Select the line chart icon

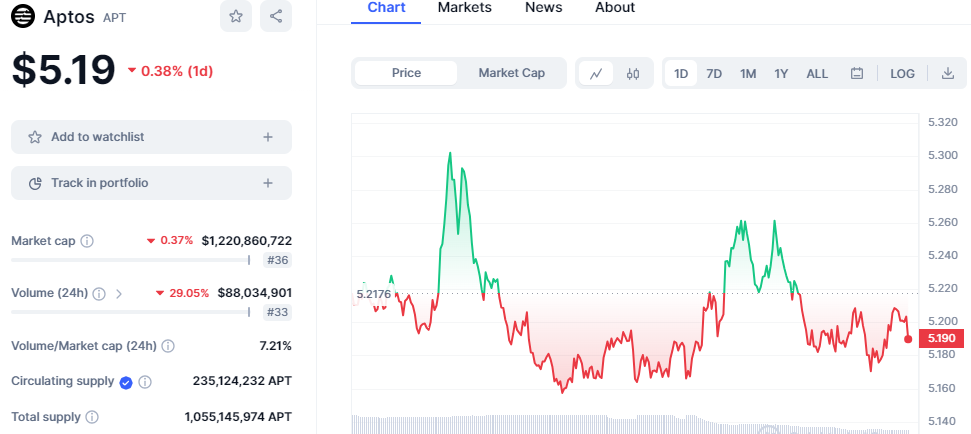pos(596,74)
